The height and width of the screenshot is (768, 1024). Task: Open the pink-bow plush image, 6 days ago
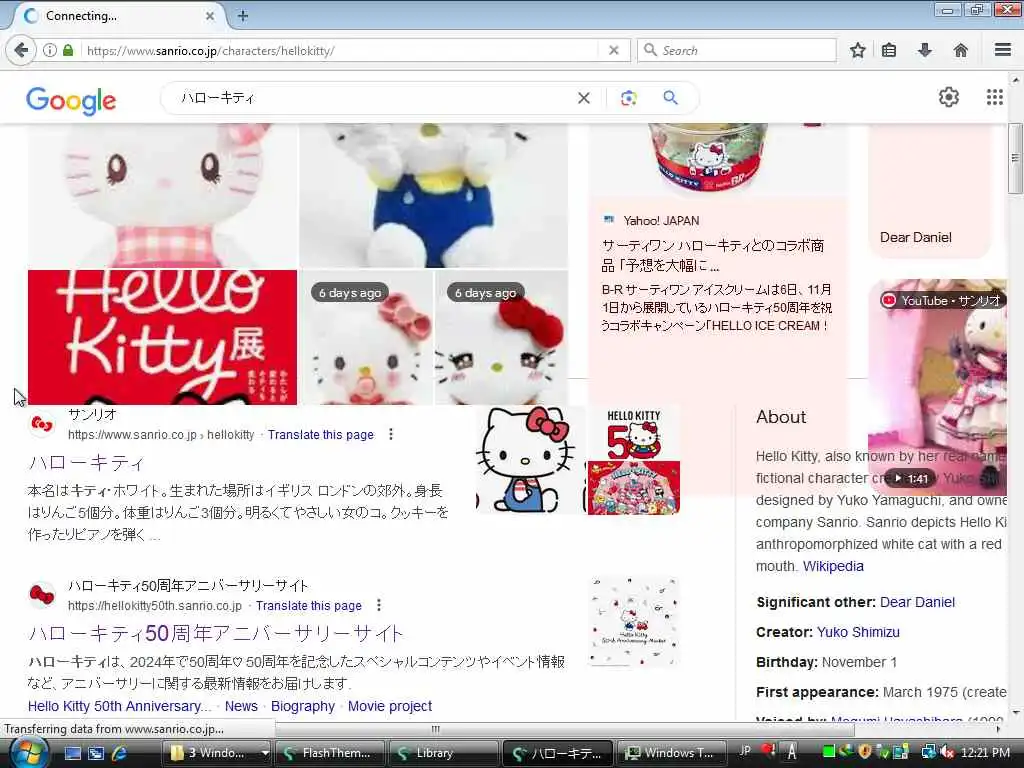[367, 337]
